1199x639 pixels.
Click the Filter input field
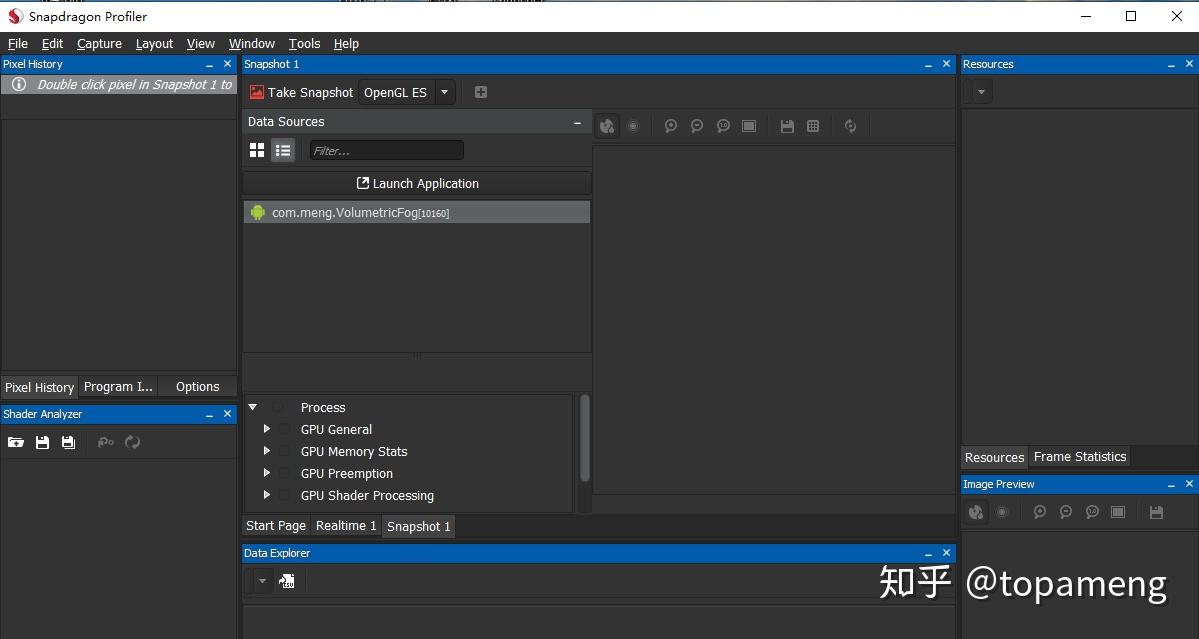point(387,151)
